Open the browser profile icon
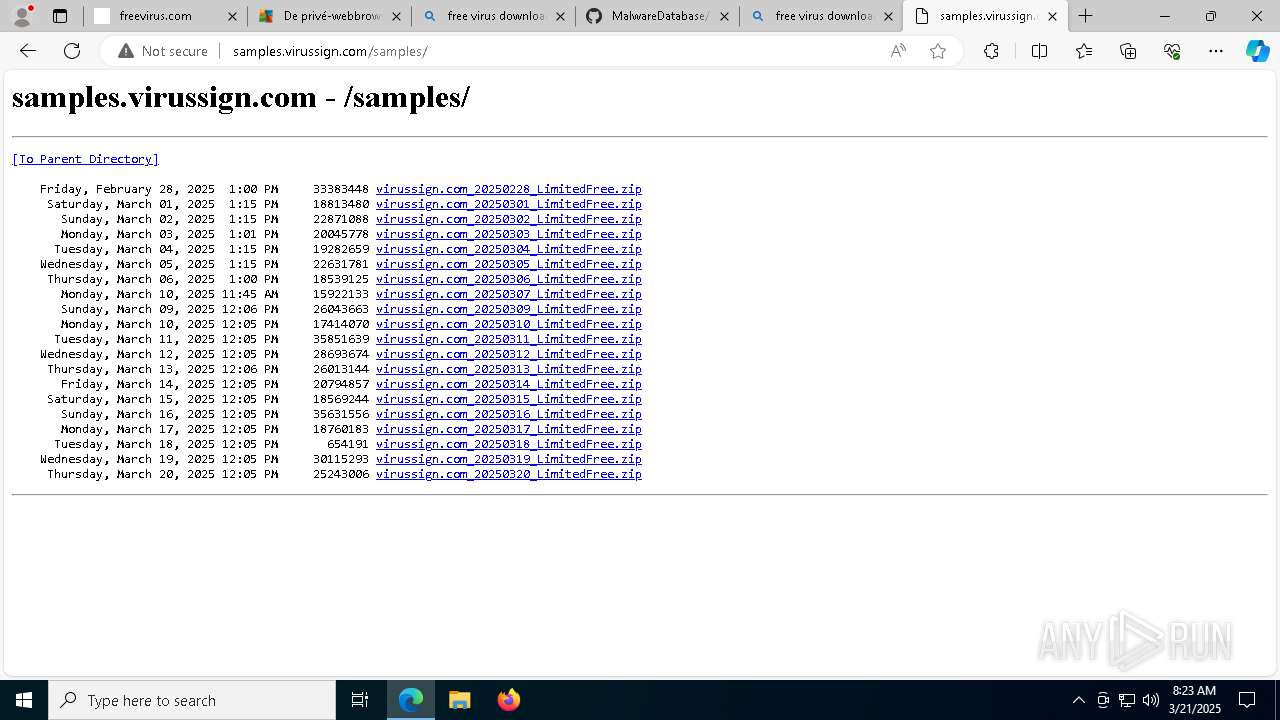Image resolution: width=1280 pixels, height=720 pixels. [22, 16]
